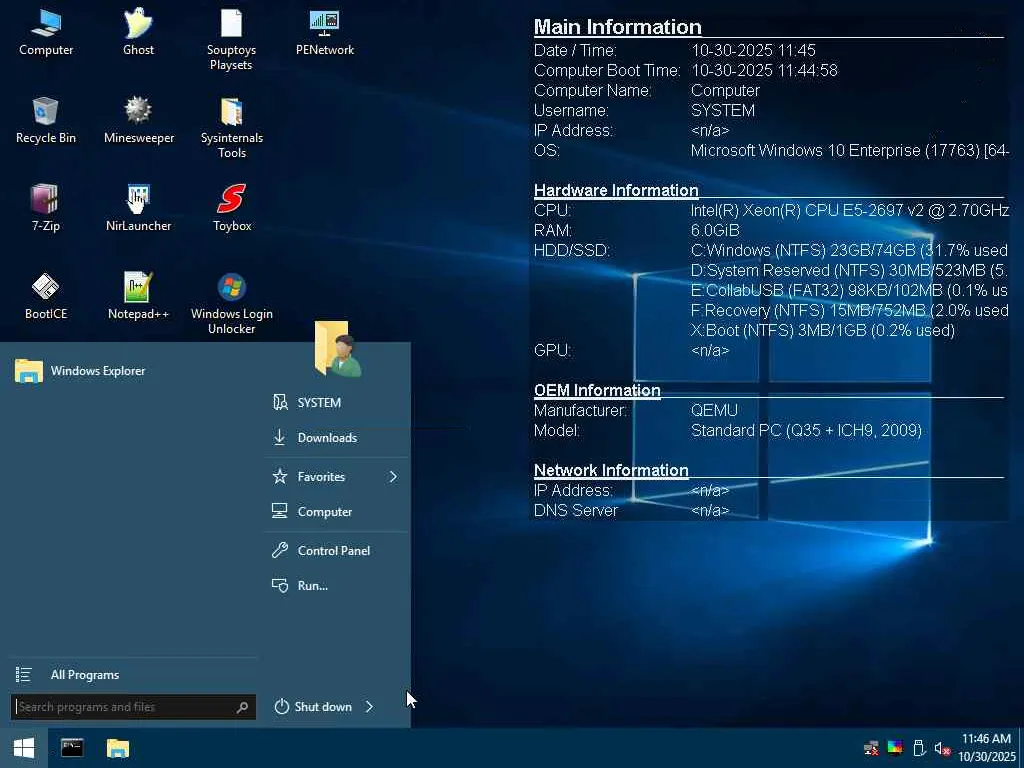Viewport: 1024px width, 768px height.
Task: Click the Username value SYSTEM in info panel
Action: 723,110
